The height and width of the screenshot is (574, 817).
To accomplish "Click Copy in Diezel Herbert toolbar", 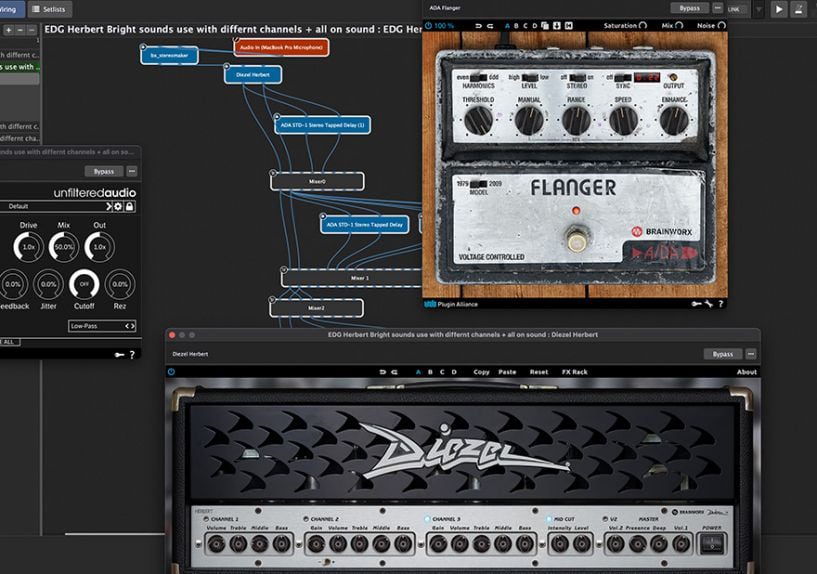I will (481, 372).
